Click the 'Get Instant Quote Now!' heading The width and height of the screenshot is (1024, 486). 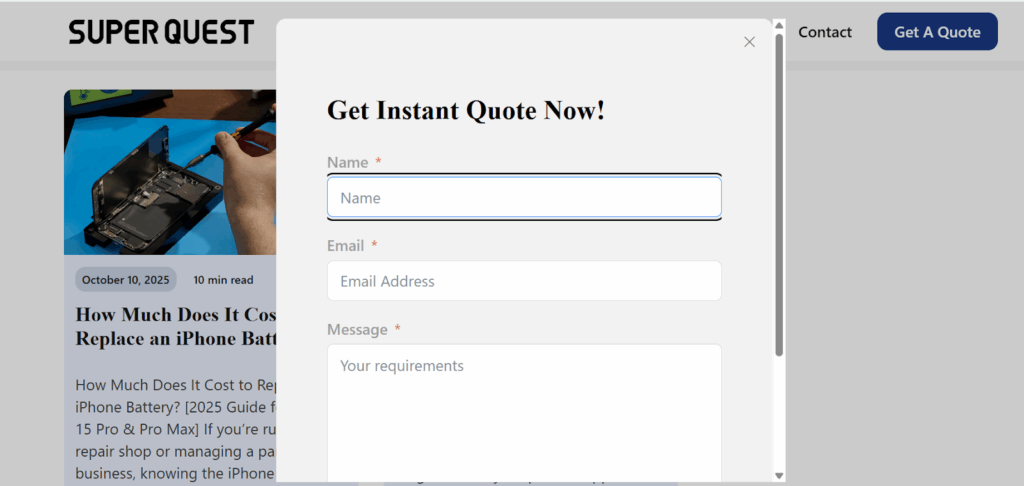(466, 110)
